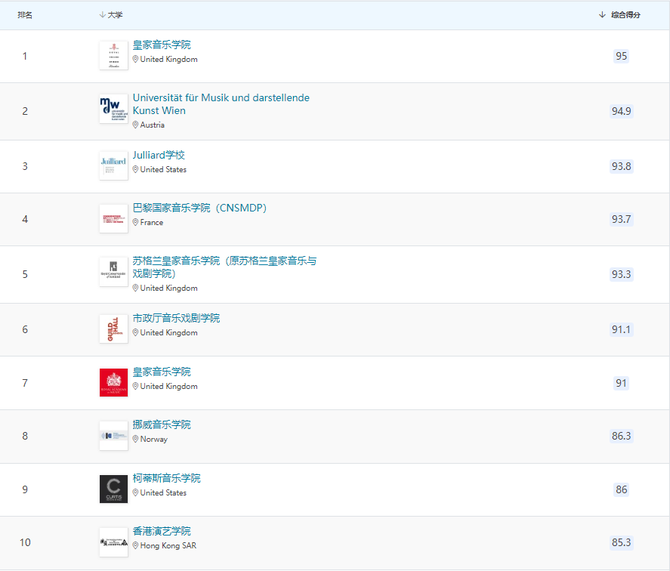Click the Austria location text
670x571 pixels.
click(153, 125)
